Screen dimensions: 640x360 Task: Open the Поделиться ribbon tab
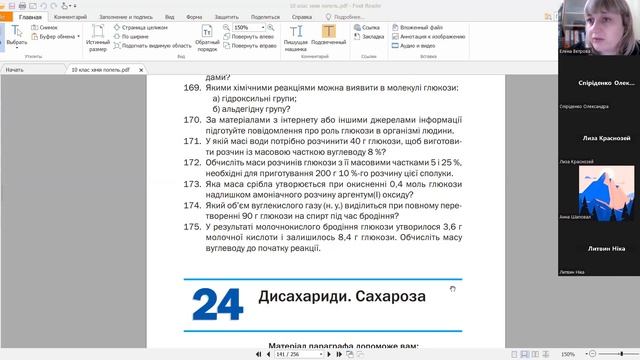265,17
